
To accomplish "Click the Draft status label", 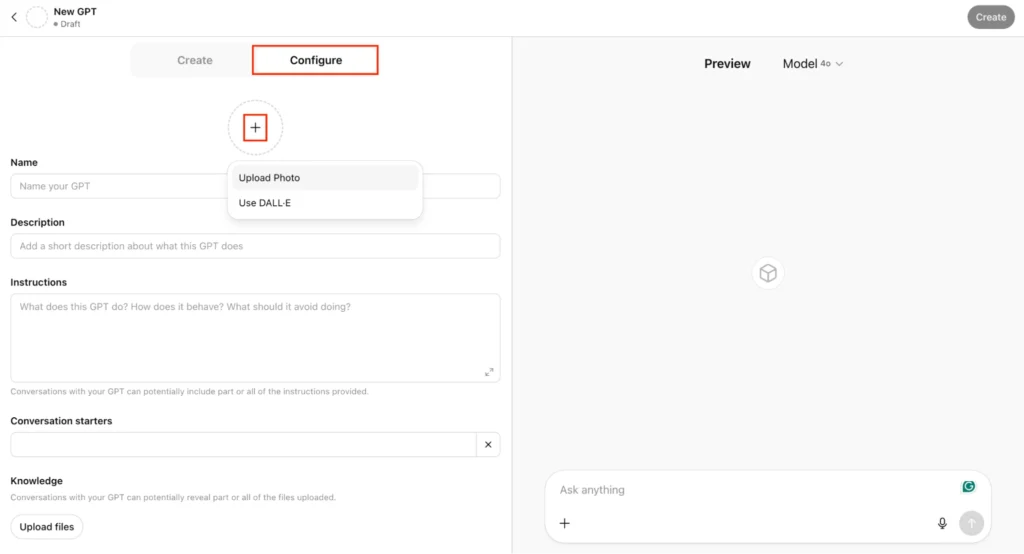I will (x=67, y=24).
